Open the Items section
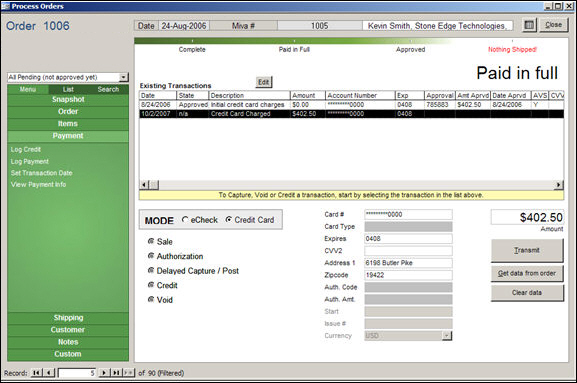The image size is (577, 383). pyautogui.click(x=68, y=124)
